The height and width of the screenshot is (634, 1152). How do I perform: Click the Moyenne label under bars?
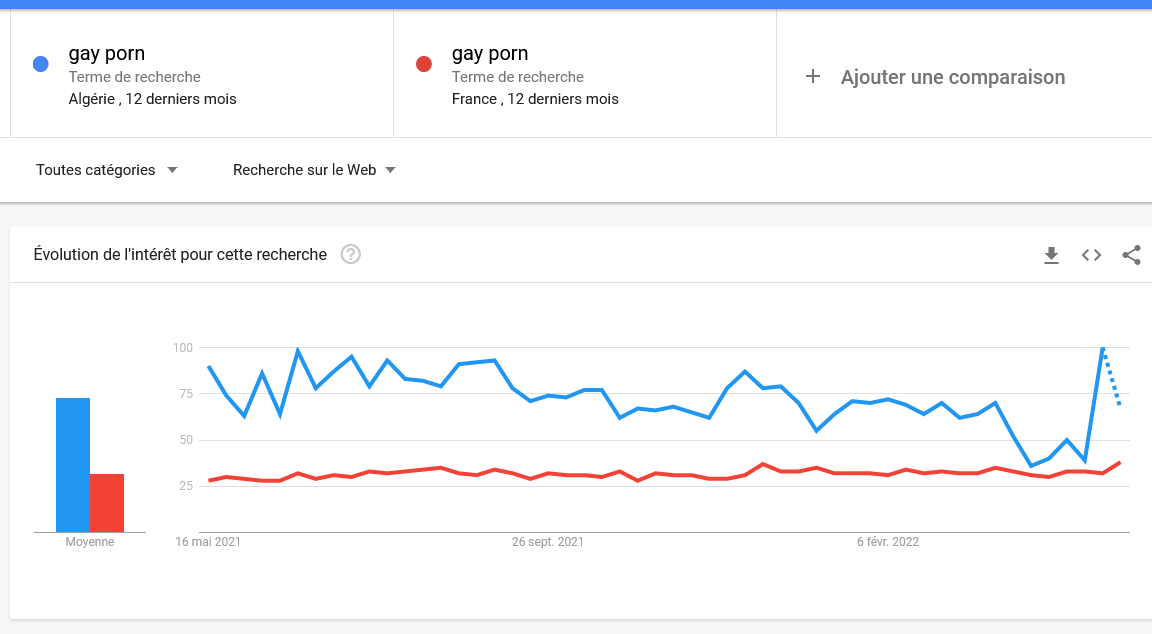[90, 542]
